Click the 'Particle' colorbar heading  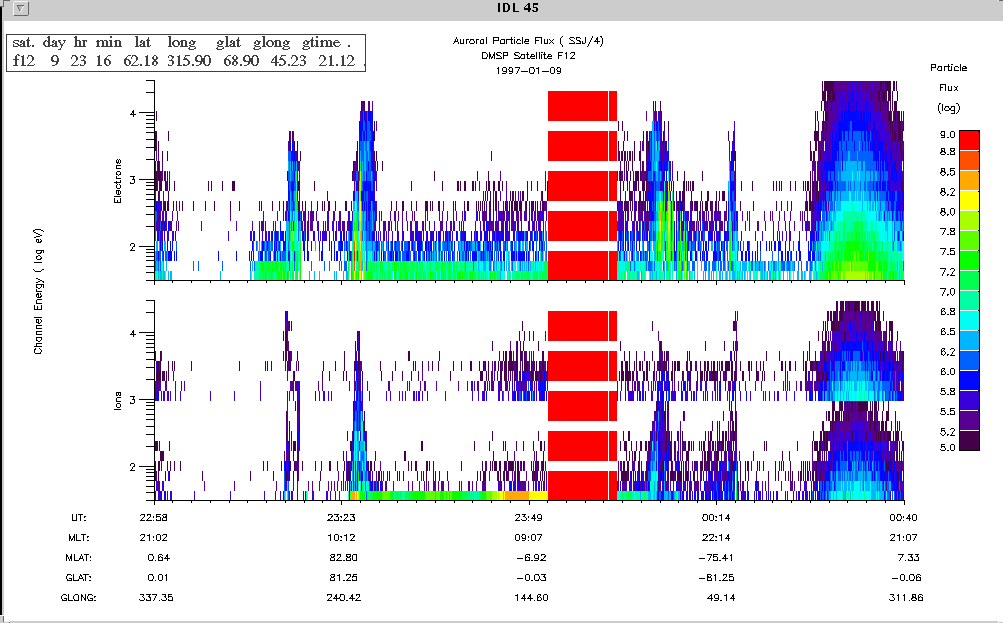tap(949, 68)
